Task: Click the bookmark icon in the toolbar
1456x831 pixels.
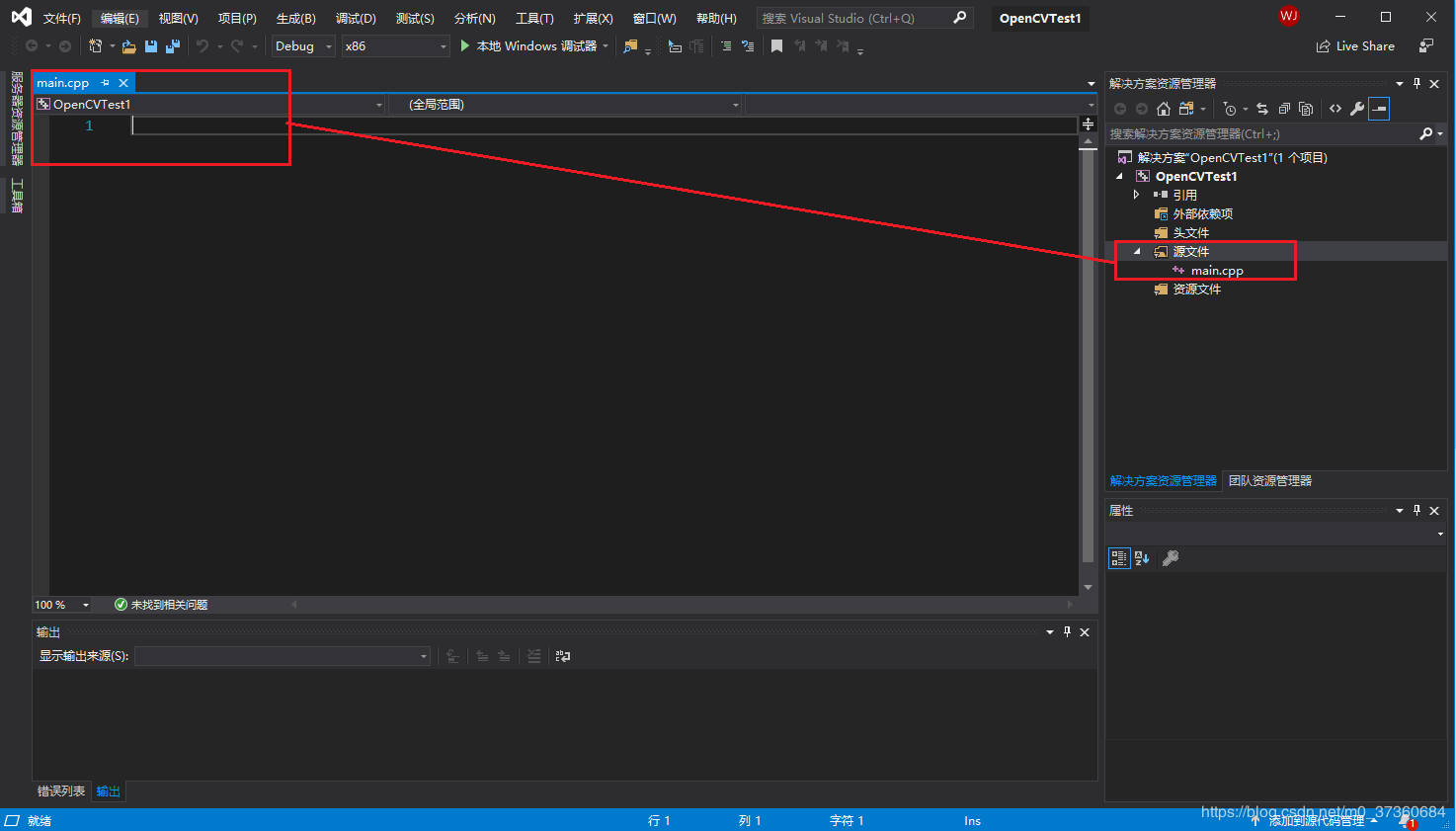Action: click(x=777, y=46)
